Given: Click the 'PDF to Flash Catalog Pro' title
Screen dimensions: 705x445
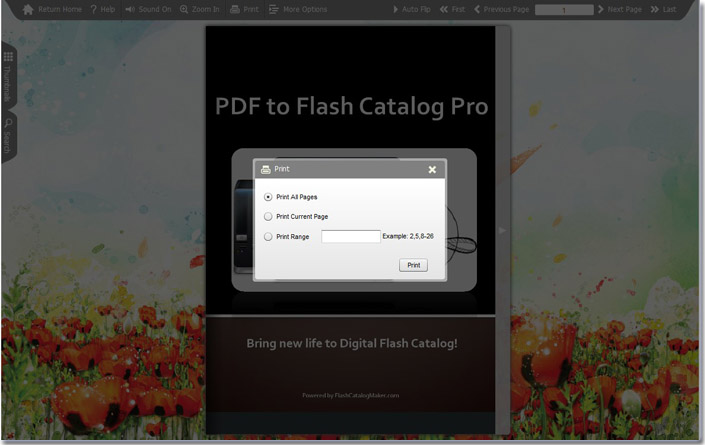Looking at the screenshot, I should tap(352, 107).
